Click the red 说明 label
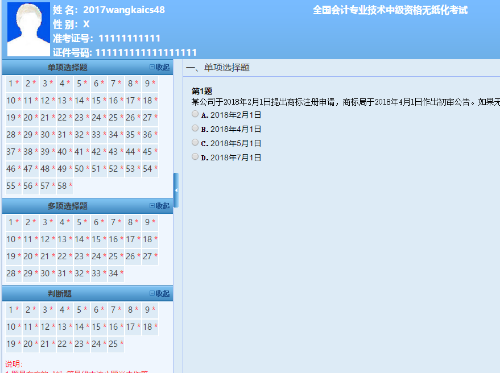Image resolution: width=500 pixels, height=373 pixels. (14, 364)
